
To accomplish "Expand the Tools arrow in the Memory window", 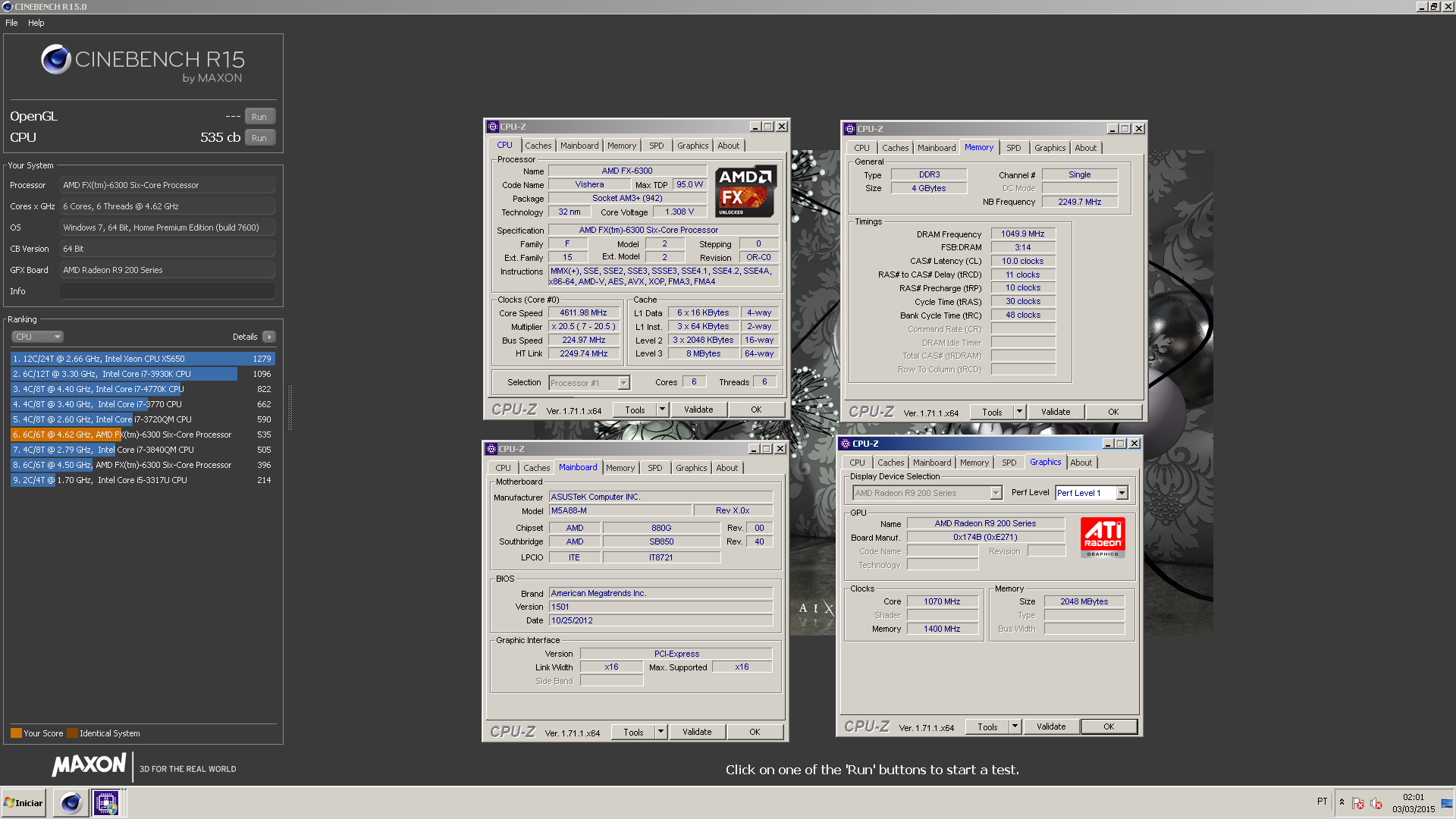I will [1018, 412].
